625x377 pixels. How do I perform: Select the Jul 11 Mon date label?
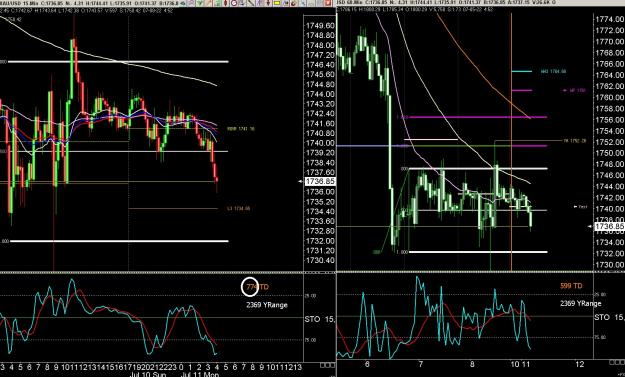200,375
